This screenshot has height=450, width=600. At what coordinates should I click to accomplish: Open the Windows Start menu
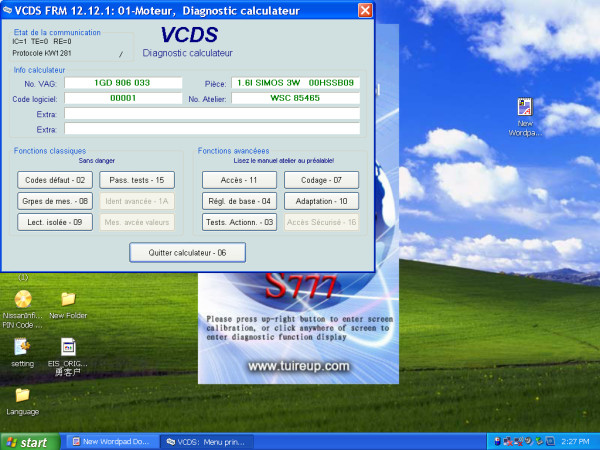pyautogui.click(x=30, y=442)
